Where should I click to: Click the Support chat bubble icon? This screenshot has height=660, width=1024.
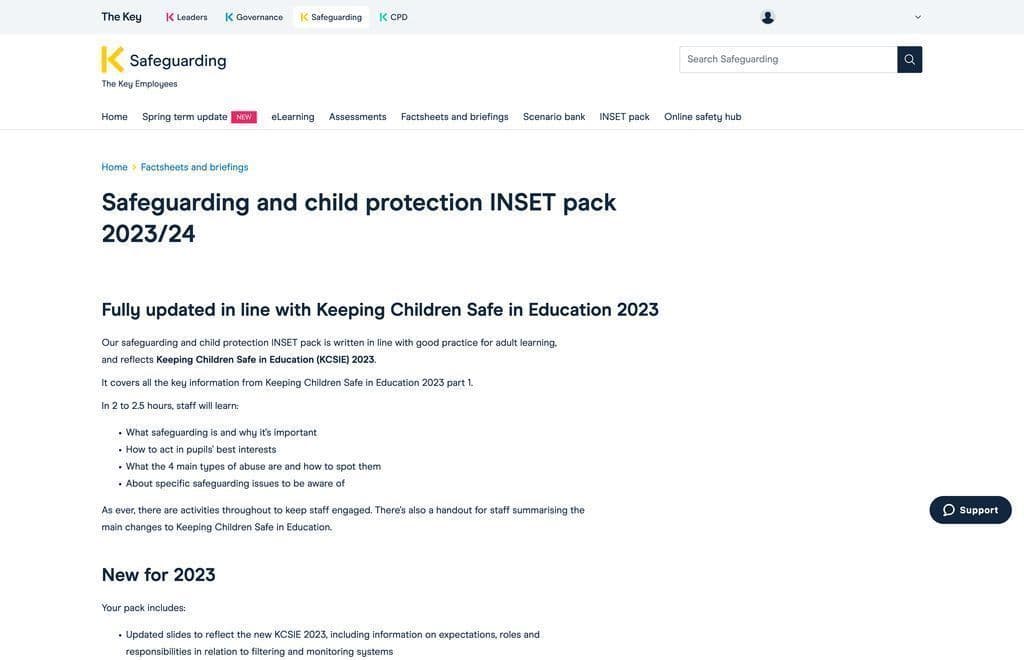pos(949,510)
